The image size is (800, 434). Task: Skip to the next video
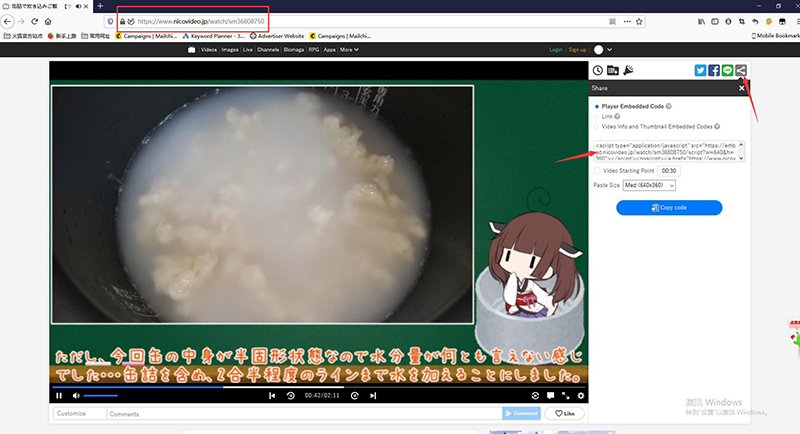pyautogui.click(x=373, y=396)
